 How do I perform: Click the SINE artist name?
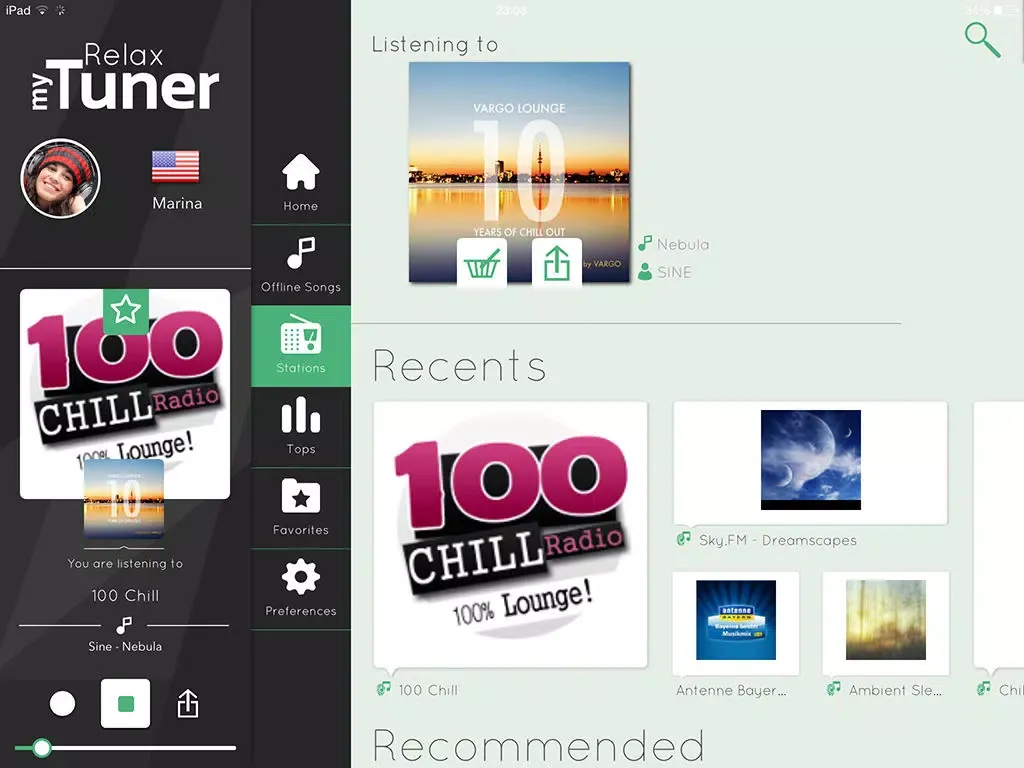pos(674,272)
